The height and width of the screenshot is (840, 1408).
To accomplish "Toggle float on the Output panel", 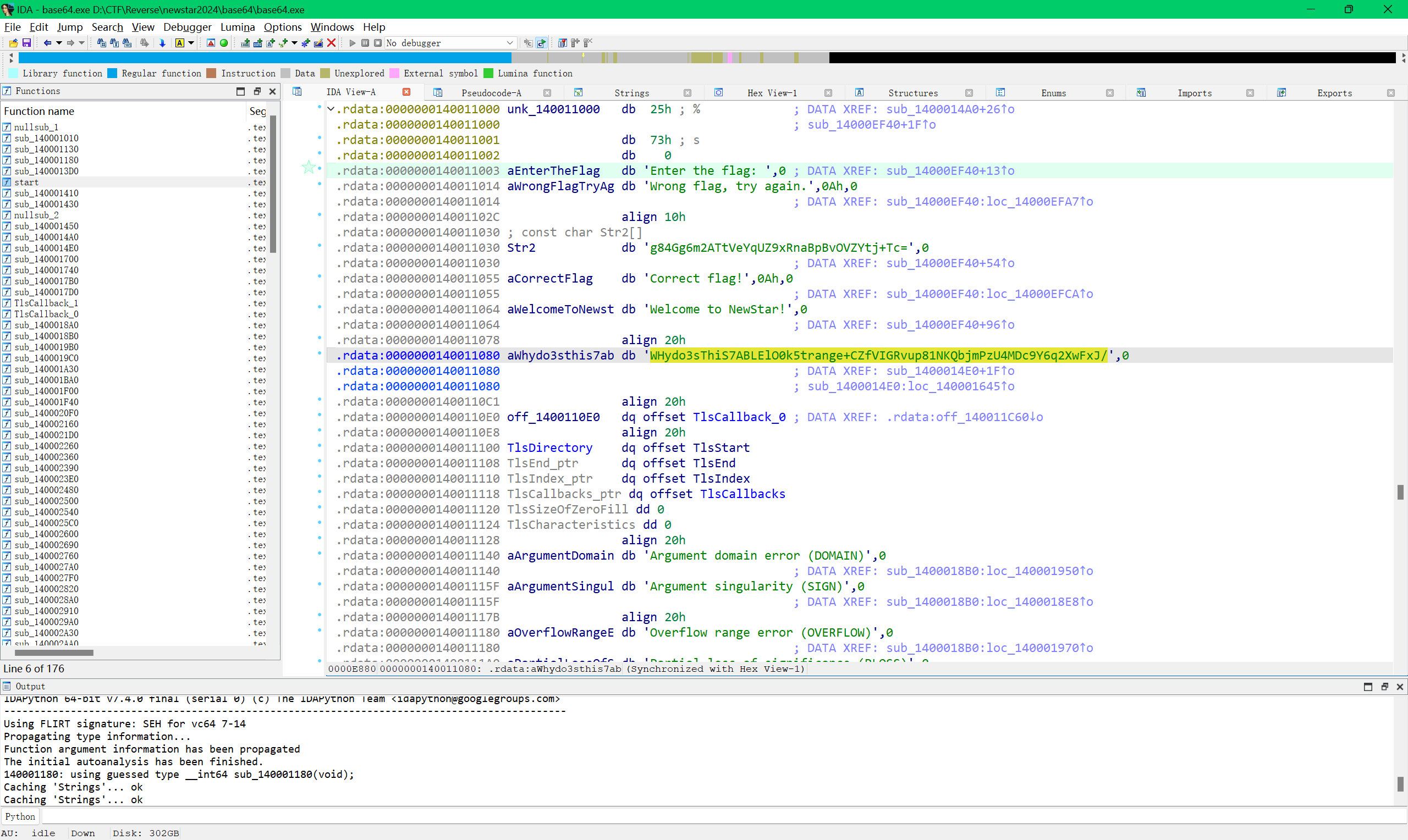I will [x=1385, y=687].
